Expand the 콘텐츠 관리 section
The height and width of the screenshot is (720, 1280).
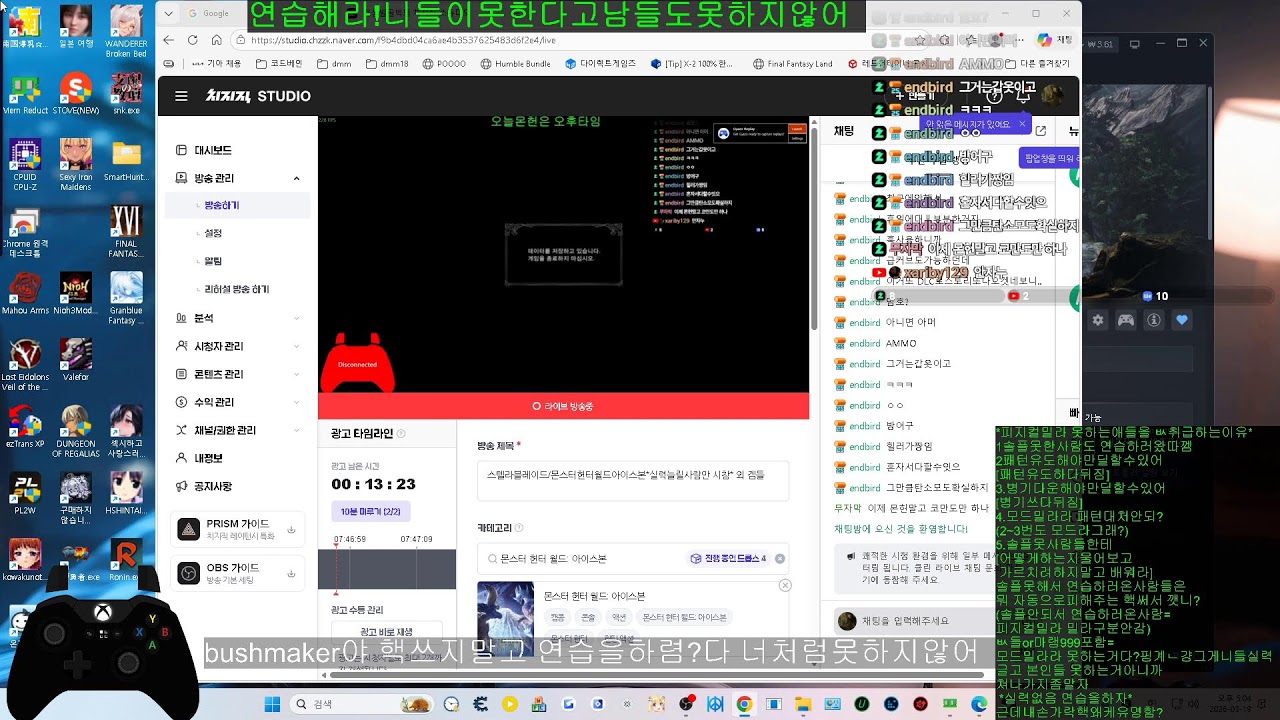(x=297, y=374)
